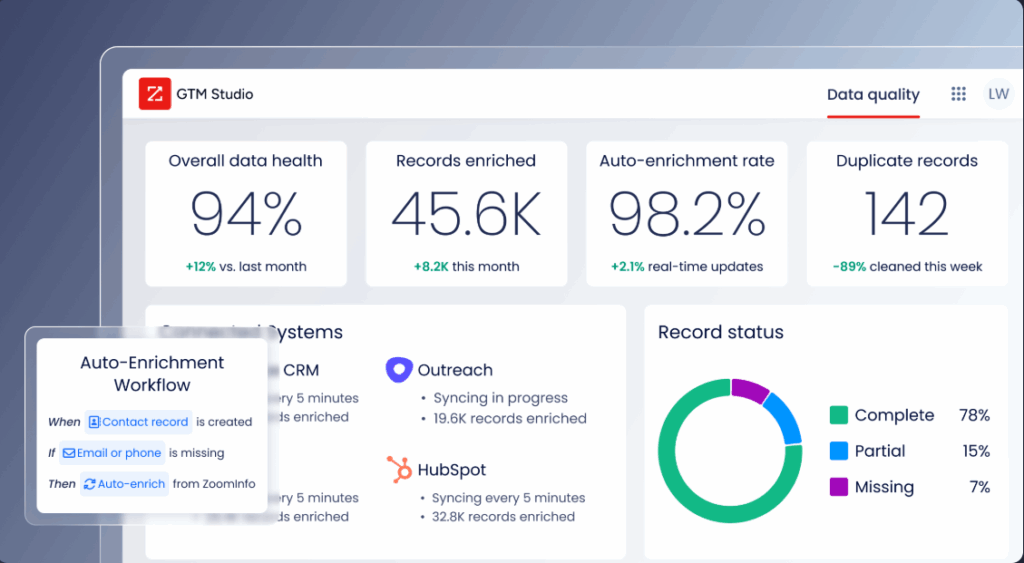Open the Duplicate records card
Image resolution: width=1024 pixels, height=563 pixels.
click(x=906, y=213)
